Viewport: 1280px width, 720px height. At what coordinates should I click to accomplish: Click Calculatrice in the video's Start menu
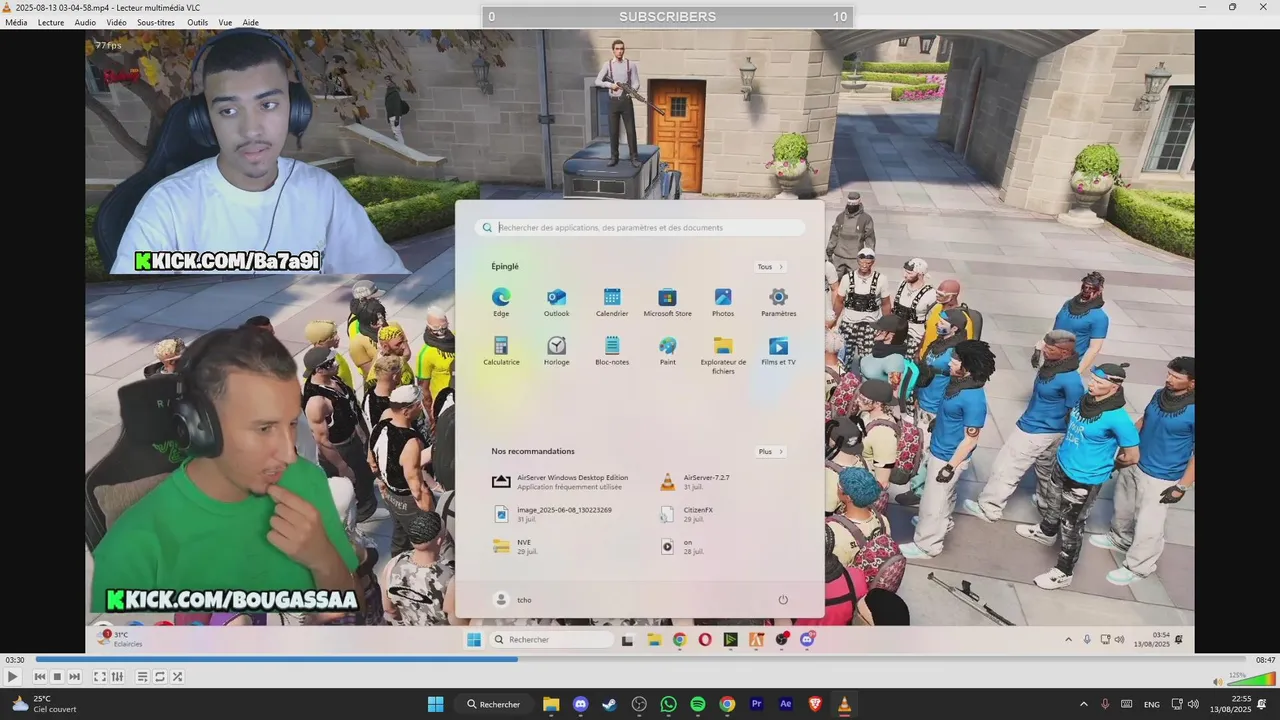pyautogui.click(x=501, y=351)
